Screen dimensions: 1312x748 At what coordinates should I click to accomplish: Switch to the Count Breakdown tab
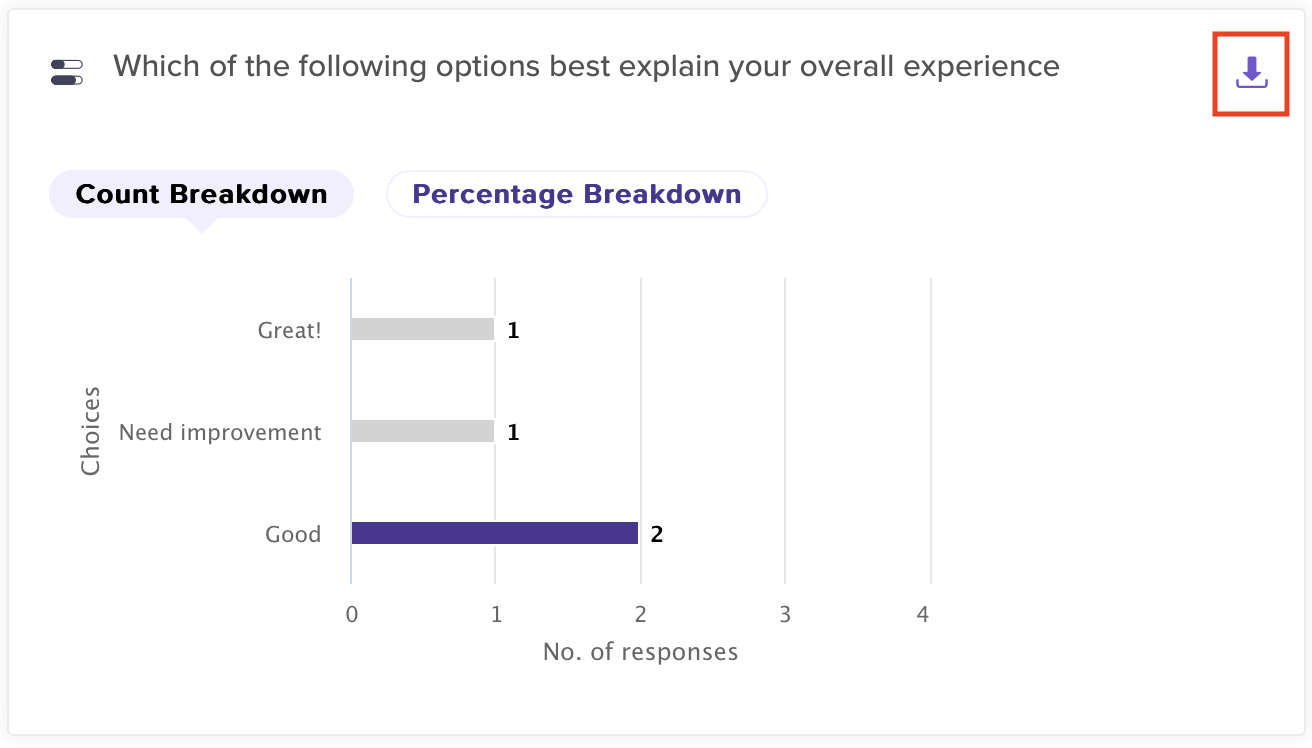click(201, 194)
